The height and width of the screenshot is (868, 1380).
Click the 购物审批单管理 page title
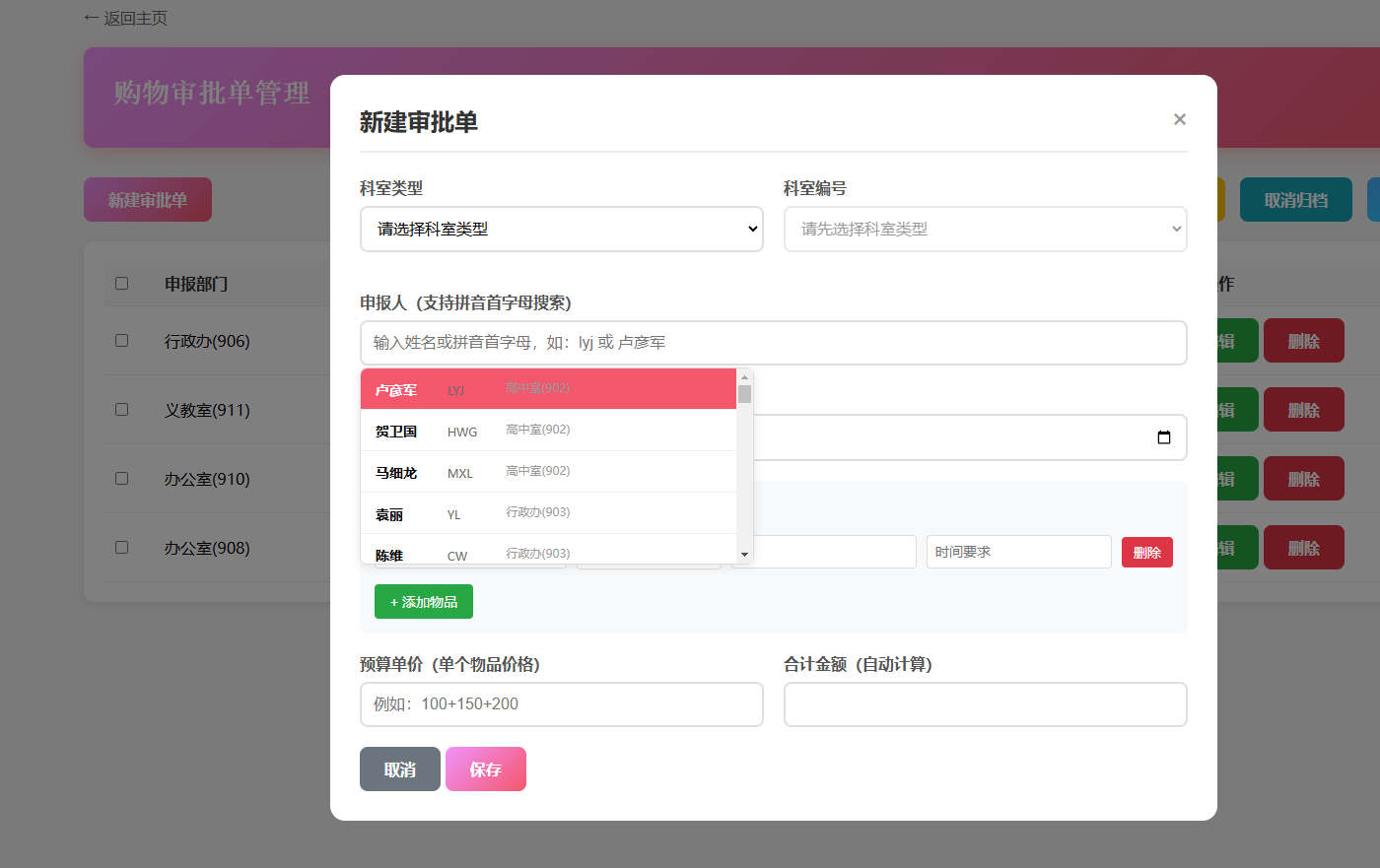pos(212,93)
